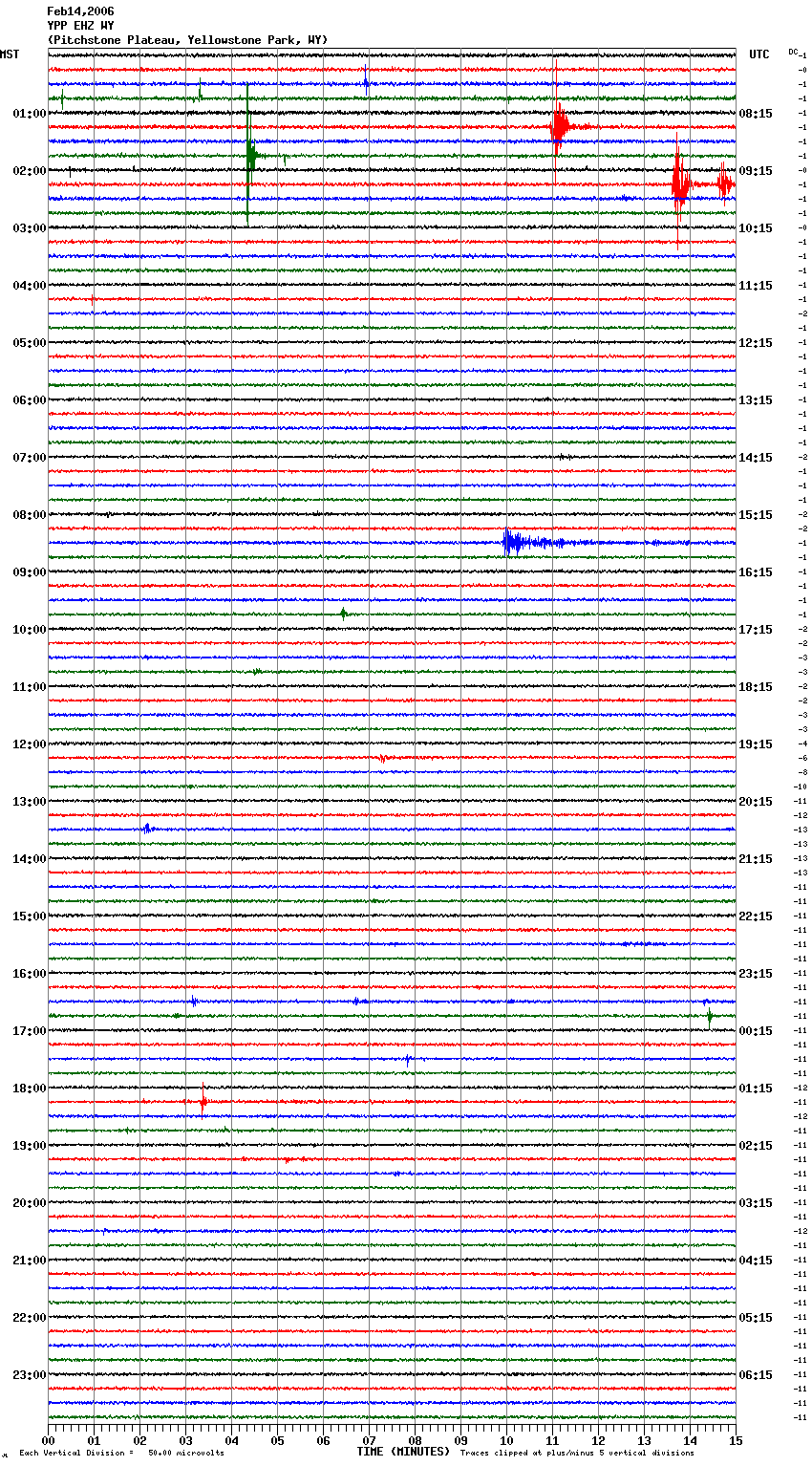The image size is (812, 1466).
Task: Click the TIME (MINUTES) axis title
Action: click(403, 1452)
